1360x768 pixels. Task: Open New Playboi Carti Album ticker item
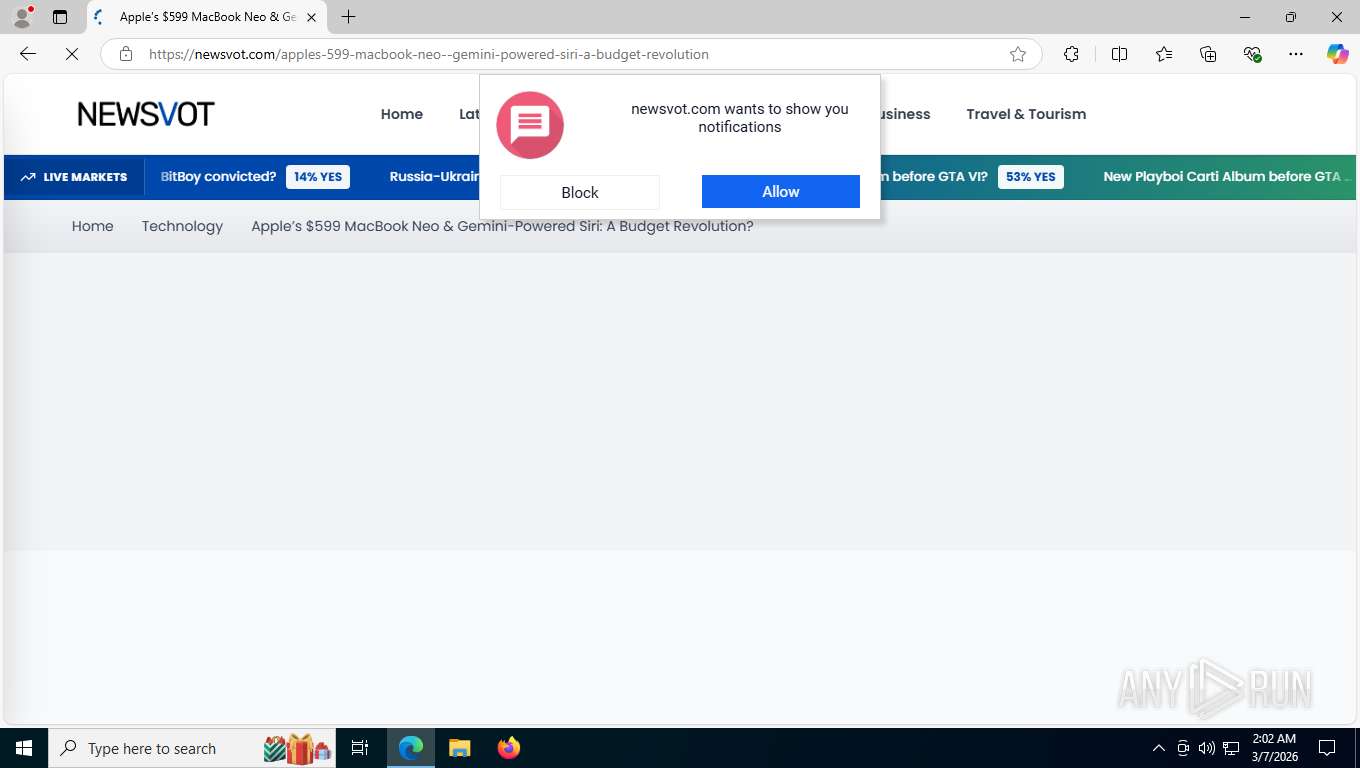[x=1226, y=176]
